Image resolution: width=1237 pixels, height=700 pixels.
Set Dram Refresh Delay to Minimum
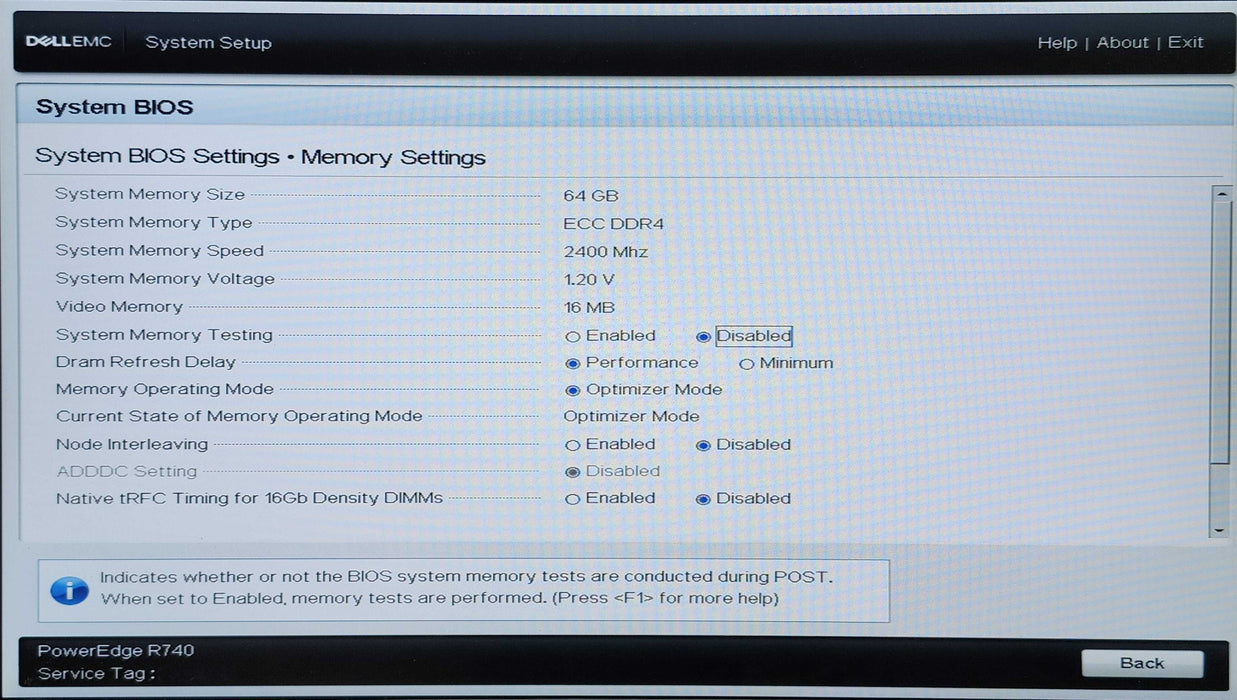pyautogui.click(x=746, y=364)
